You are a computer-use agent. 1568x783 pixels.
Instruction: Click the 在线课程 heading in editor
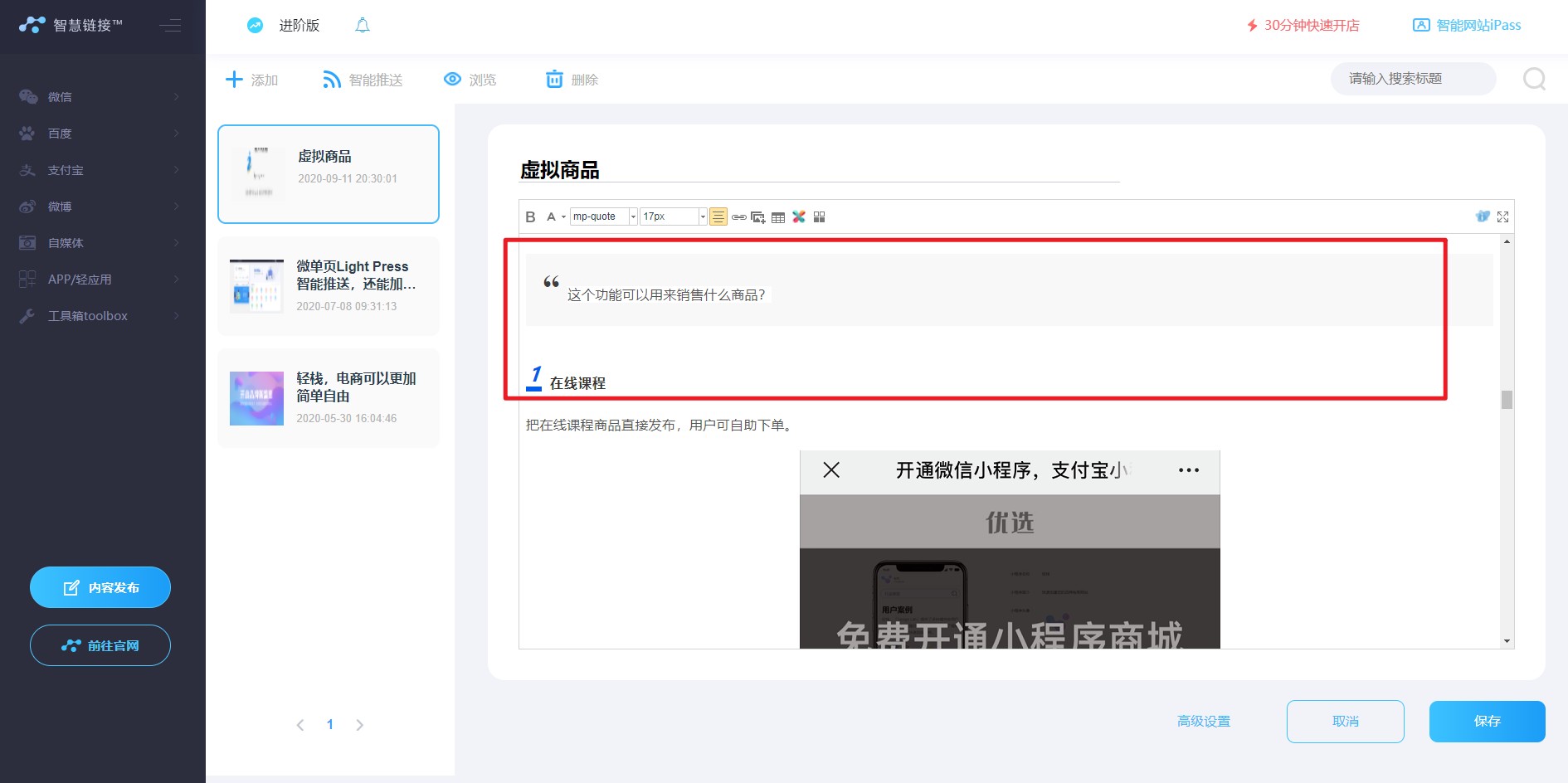pos(577,383)
